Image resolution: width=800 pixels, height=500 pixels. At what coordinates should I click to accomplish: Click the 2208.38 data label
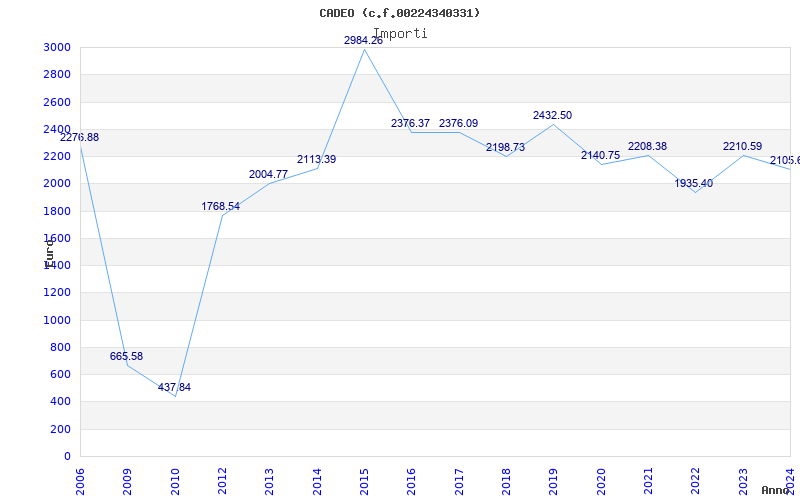(x=647, y=146)
